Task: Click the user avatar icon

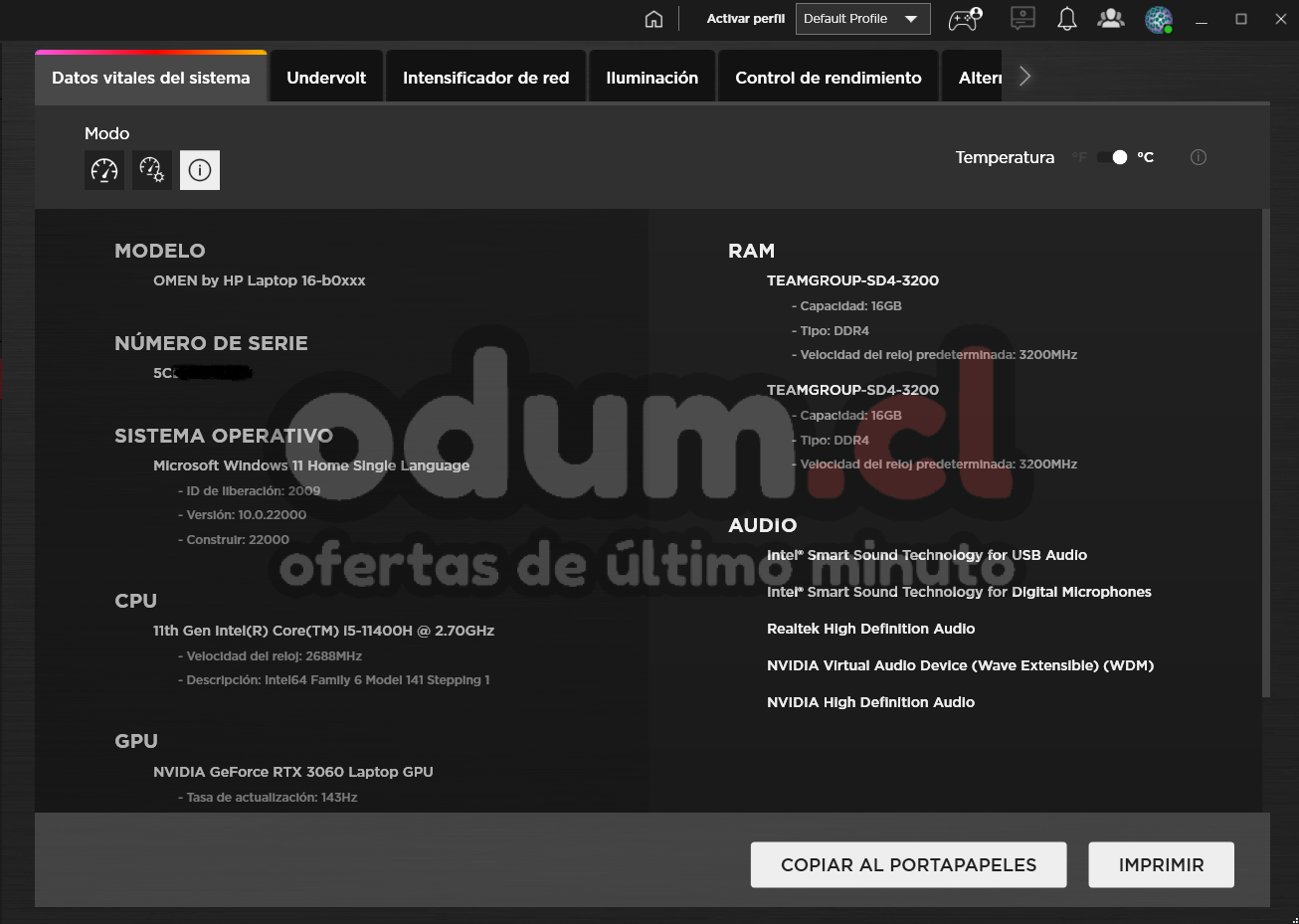Action: [x=1159, y=19]
